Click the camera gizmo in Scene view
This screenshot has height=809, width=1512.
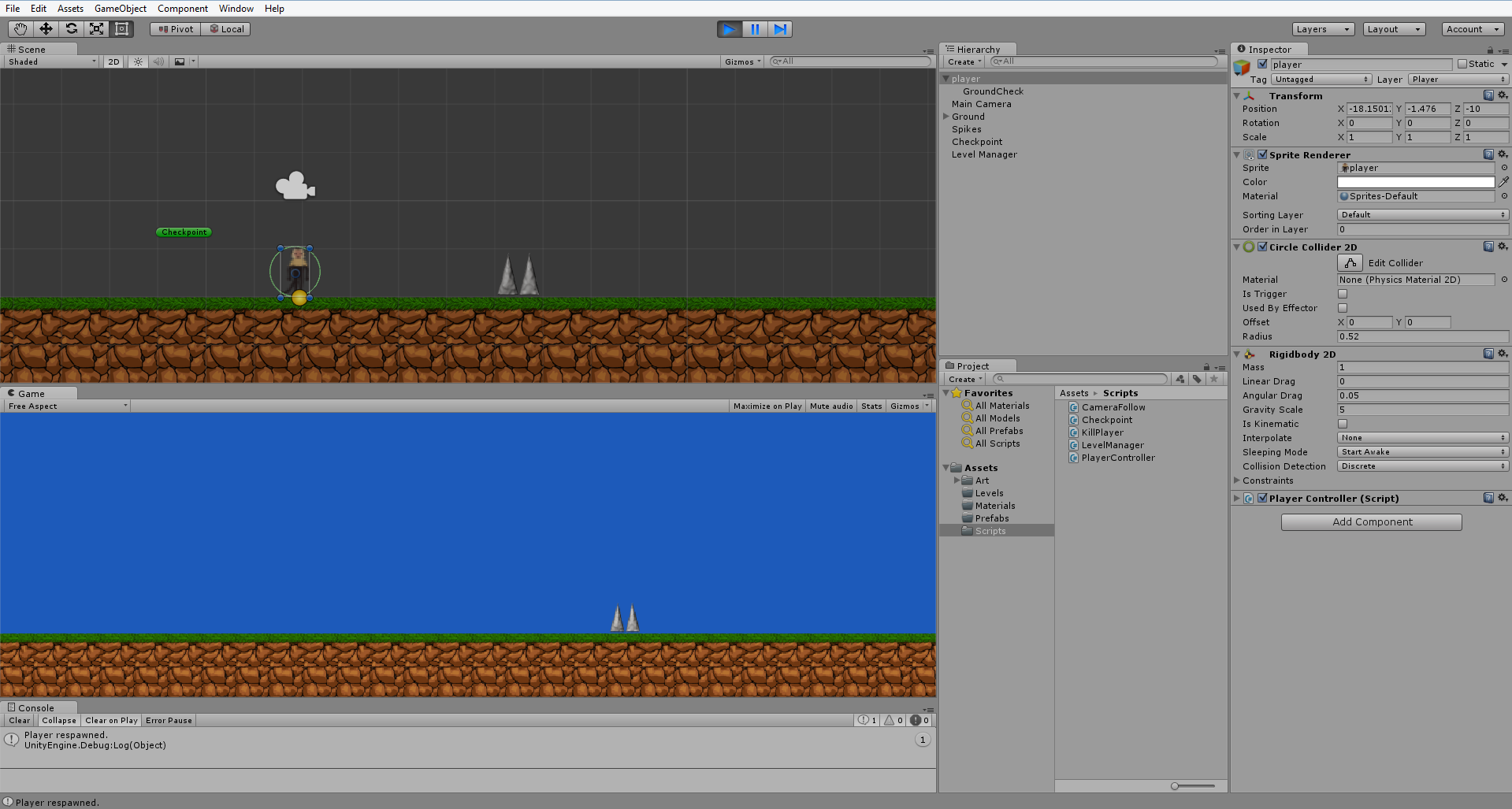(295, 186)
